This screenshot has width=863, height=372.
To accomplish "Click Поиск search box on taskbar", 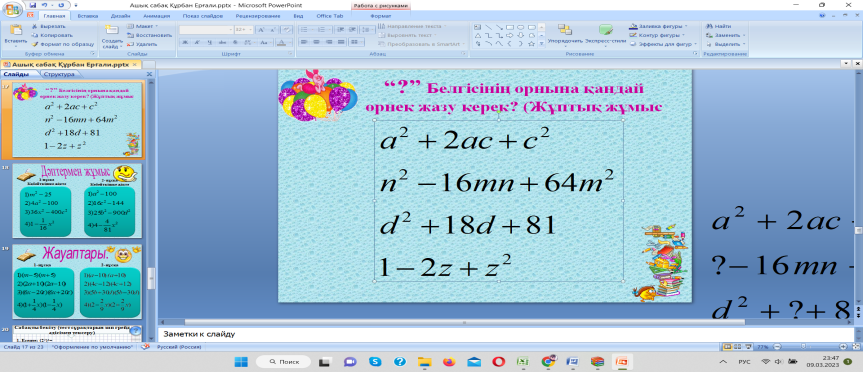I will (283, 361).
